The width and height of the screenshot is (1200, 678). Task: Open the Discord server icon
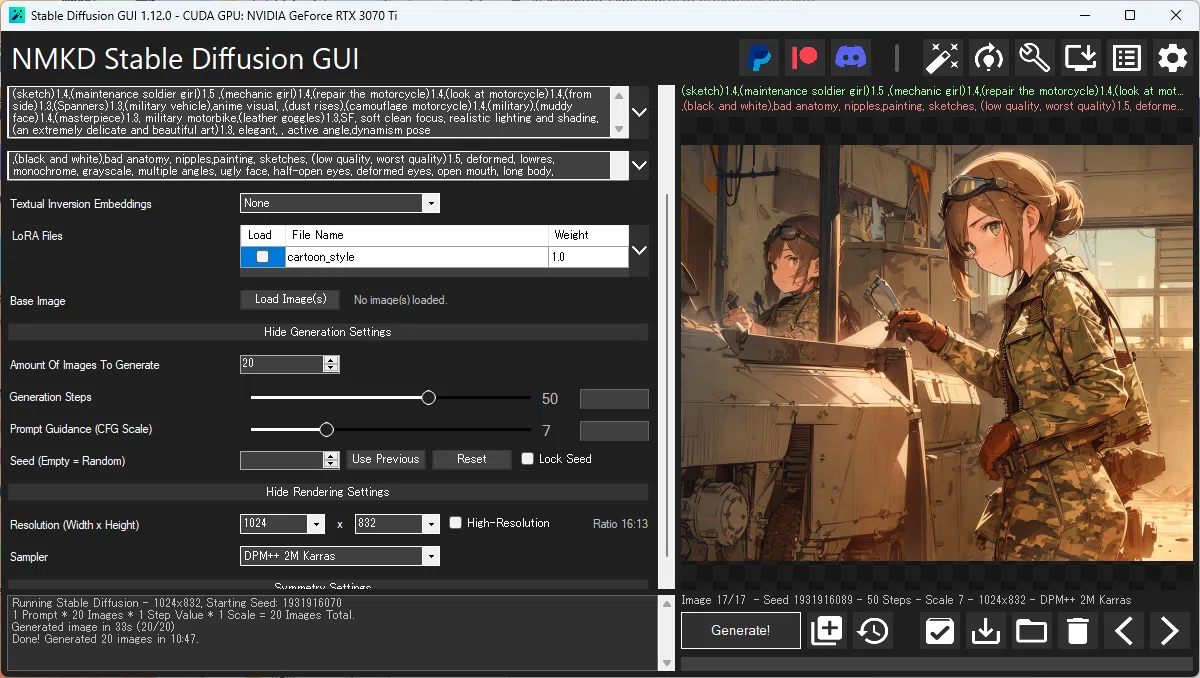pyautogui.click(x=851, y=58)
